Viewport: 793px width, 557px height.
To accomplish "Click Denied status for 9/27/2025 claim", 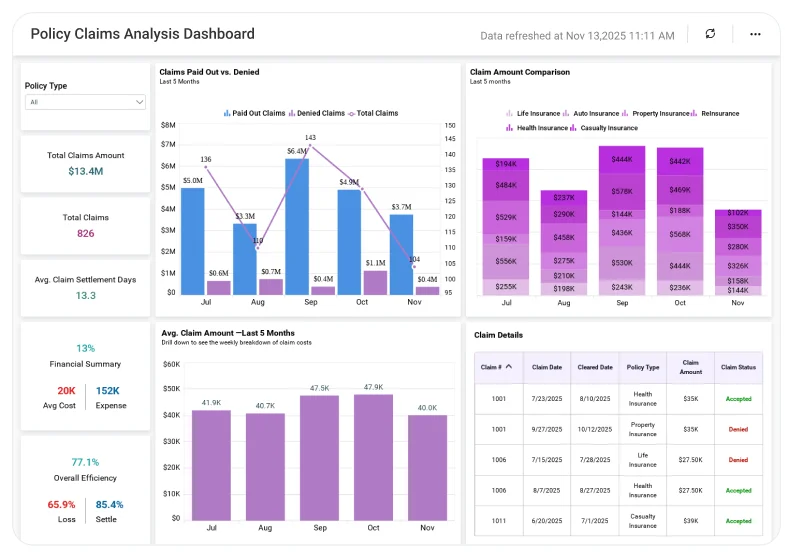I will tap(738, 429).
